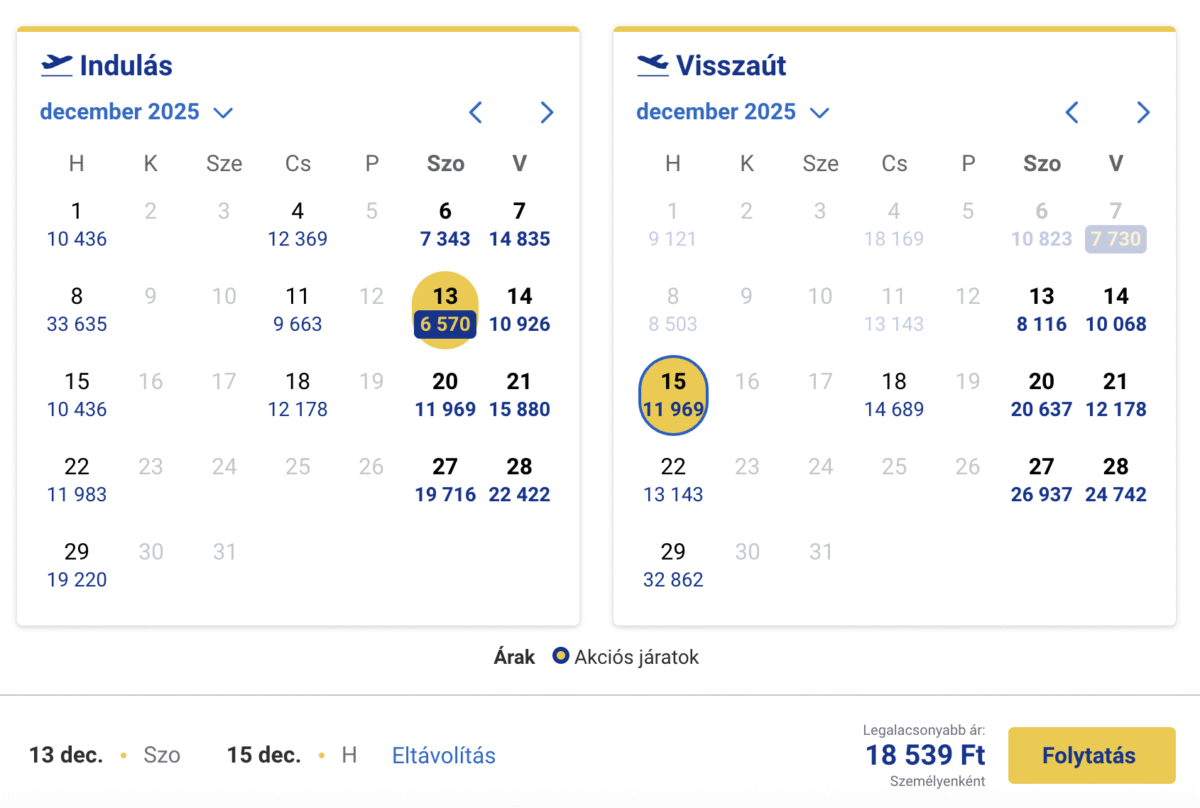Screen dimensions: 1200x808
Task: Click the departure plane icon beside Indulás
Action: (x=57, y=66)
